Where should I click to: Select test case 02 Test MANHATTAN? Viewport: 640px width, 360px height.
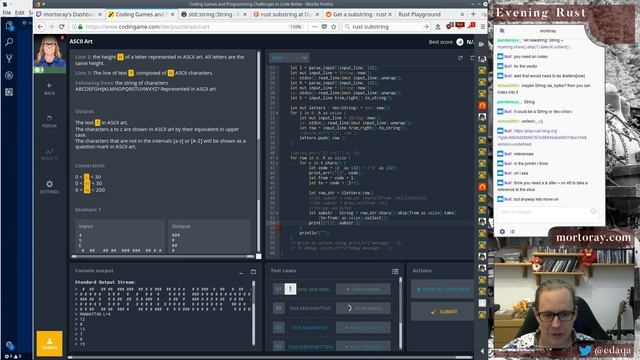click(303, 308)
